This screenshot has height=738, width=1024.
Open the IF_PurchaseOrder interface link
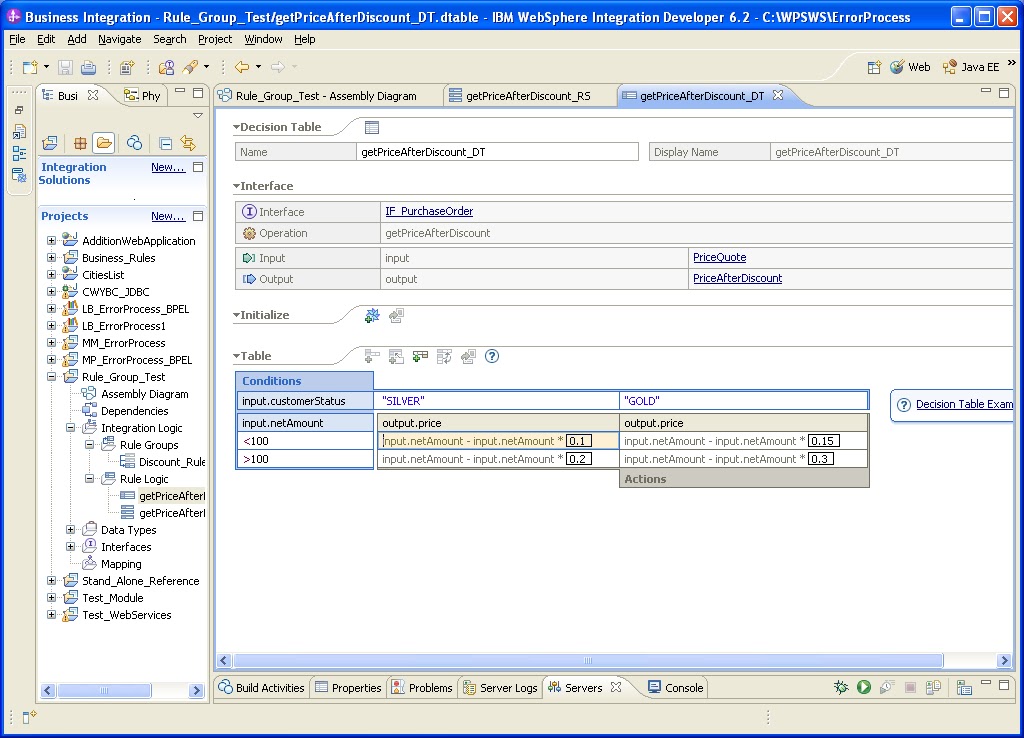point(429,211)
